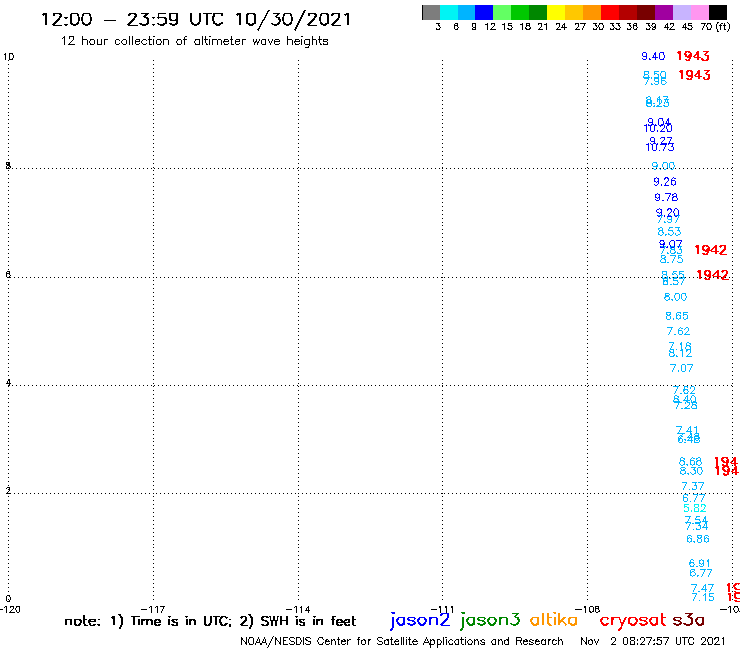Click the -111 longitude axis label
This screenshot has height=650, width=740.
(x=442, y=609)
